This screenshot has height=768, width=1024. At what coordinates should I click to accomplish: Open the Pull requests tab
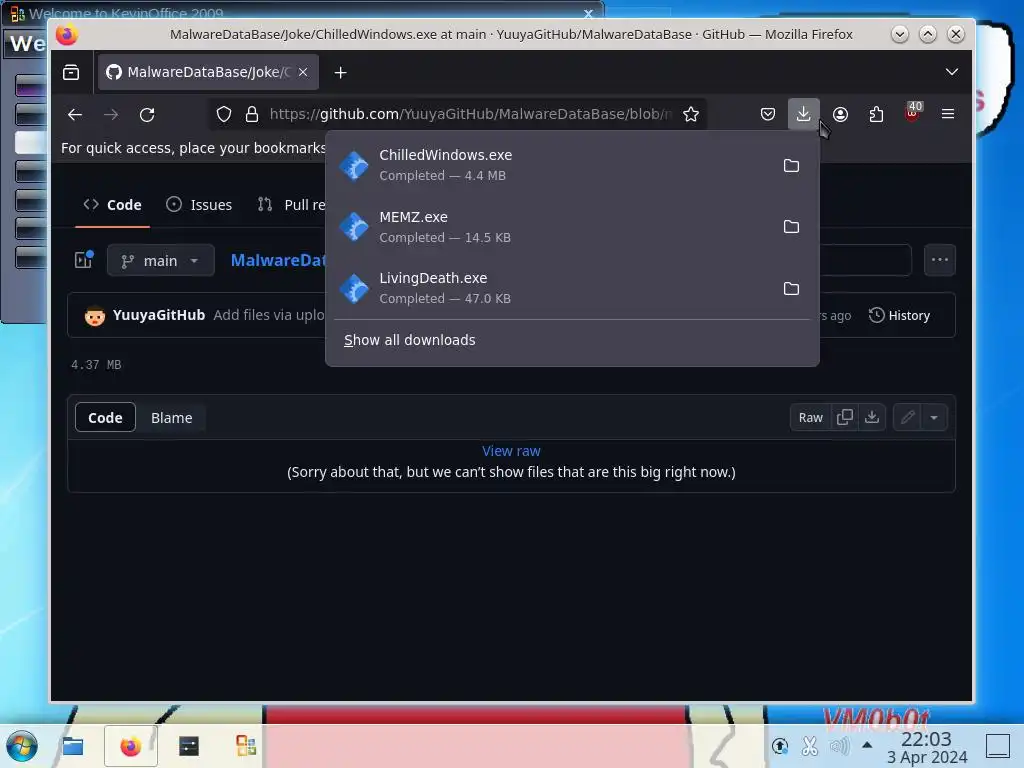coord(291,204)
